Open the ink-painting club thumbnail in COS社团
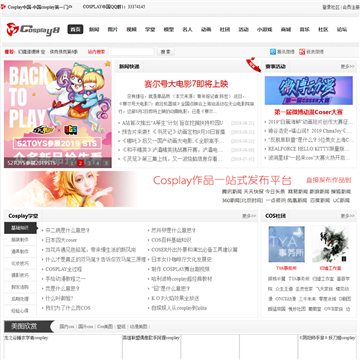Viewport: 360px width, 360px height. (x=330, y=244)
